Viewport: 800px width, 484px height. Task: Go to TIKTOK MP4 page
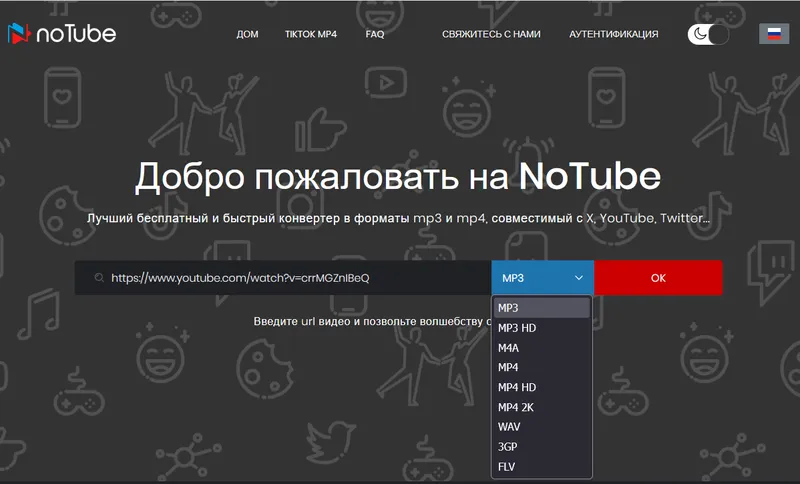click(311, 34)
